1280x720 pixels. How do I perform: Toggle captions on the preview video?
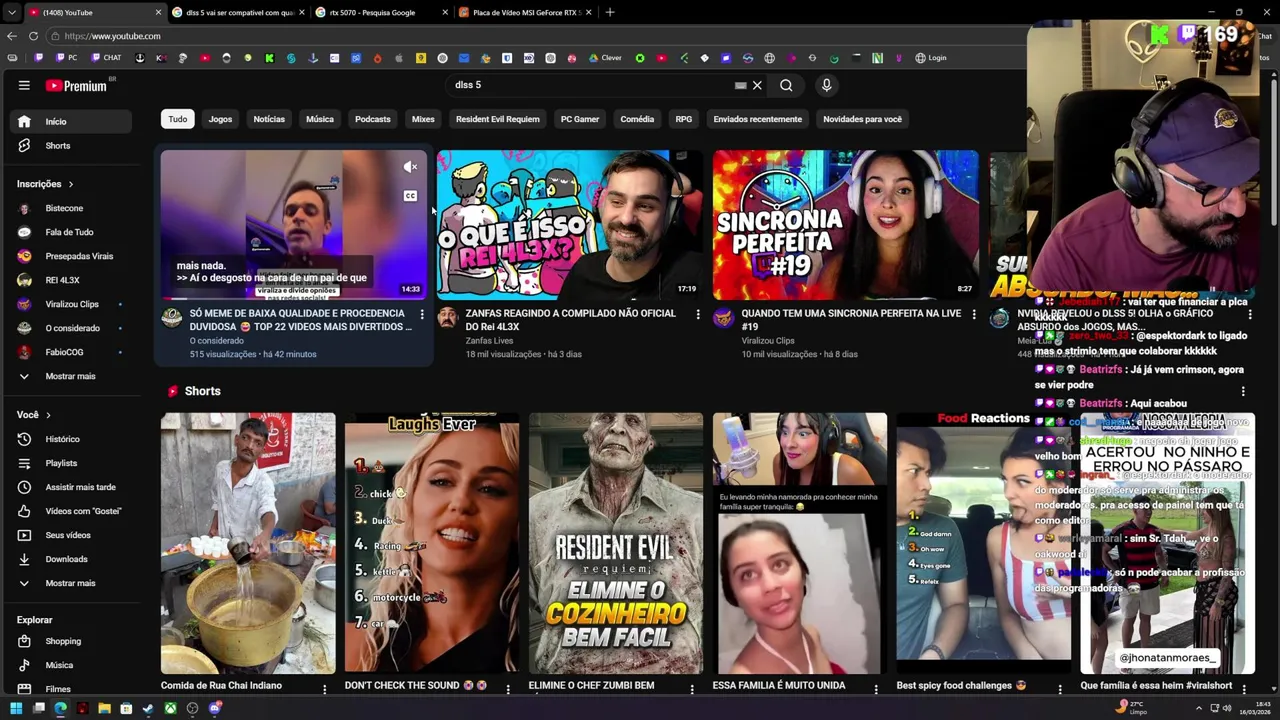coord(410,196)
